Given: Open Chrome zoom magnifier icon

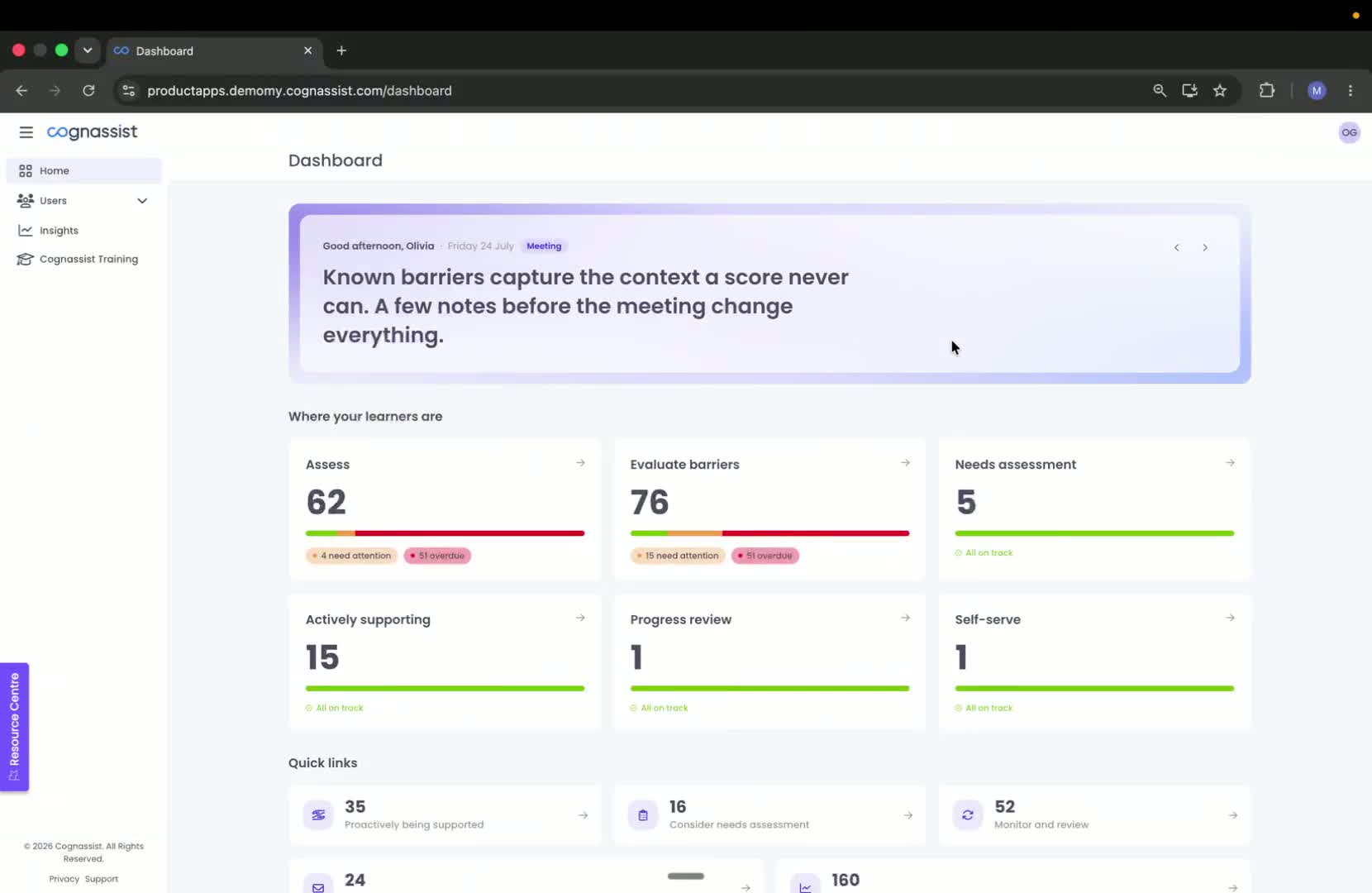Looking at the screenshot, I should click(1160, 91).
